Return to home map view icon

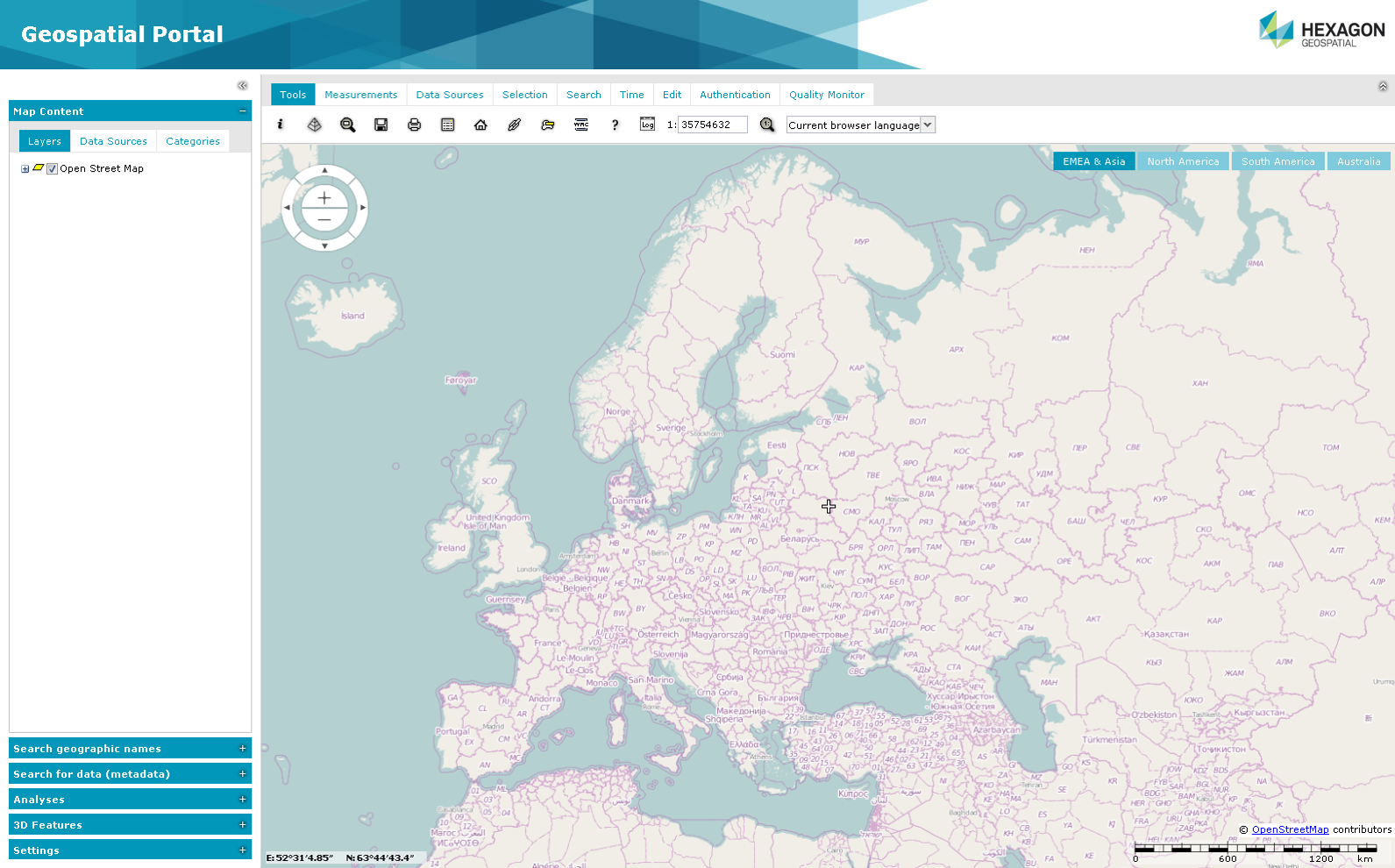pos(480,125)
